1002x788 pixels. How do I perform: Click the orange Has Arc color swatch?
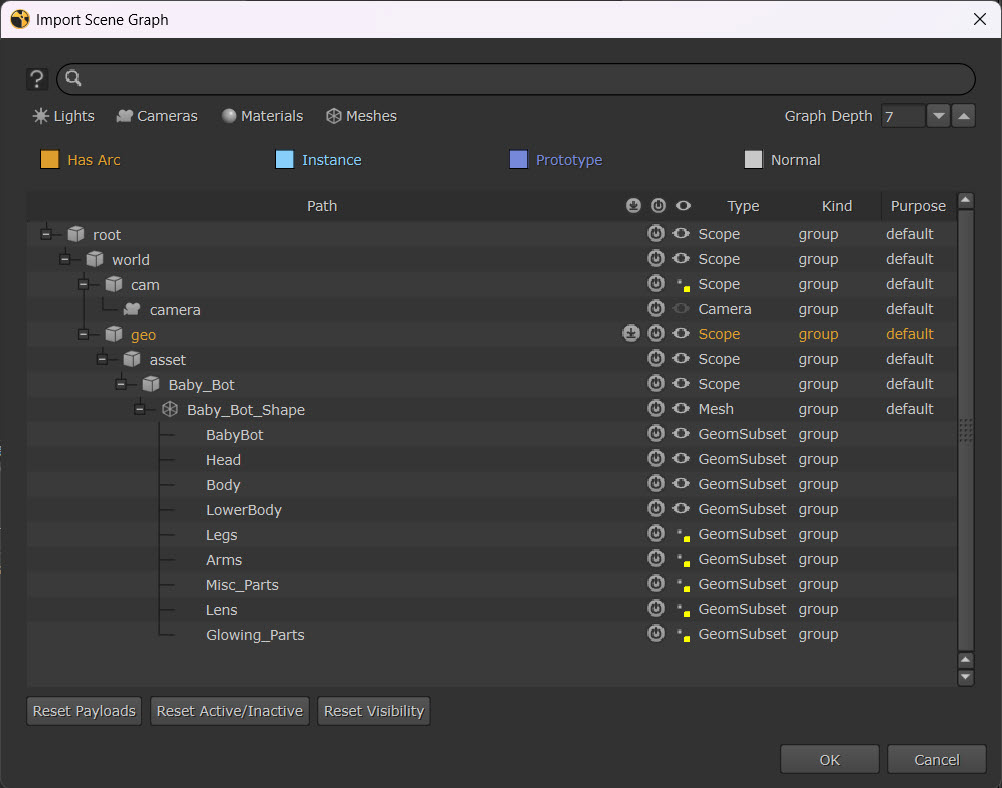(49, 160)
